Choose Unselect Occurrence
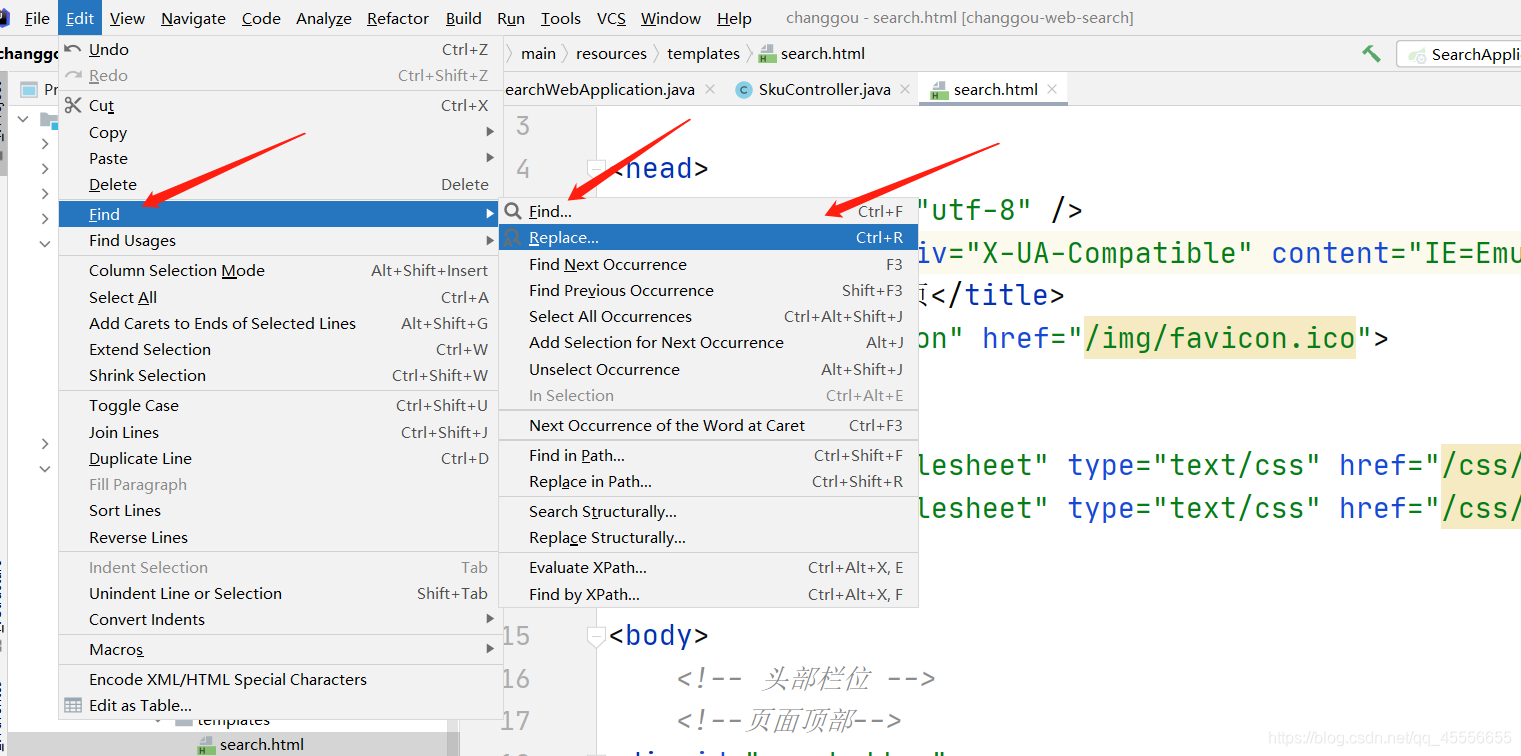The width and height of the screenshot is (1521, 756). (x=708, y=369)
